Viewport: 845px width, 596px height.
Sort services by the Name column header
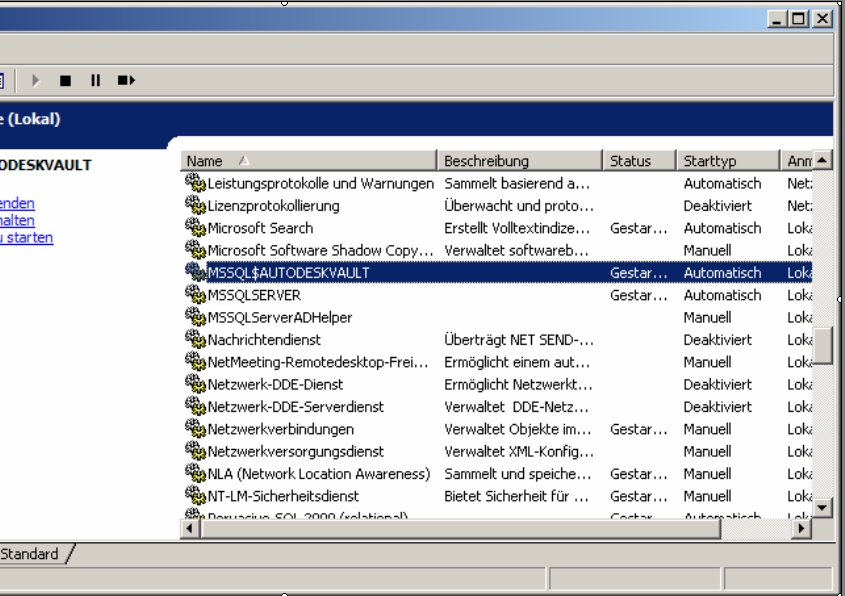(308, 161)
